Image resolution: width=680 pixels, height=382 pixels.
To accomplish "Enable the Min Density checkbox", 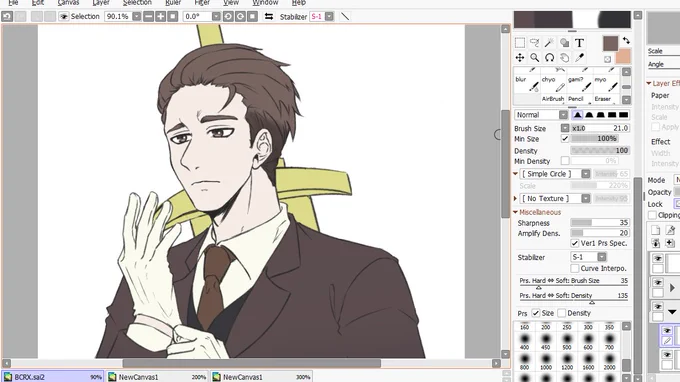I will [565, 161].
